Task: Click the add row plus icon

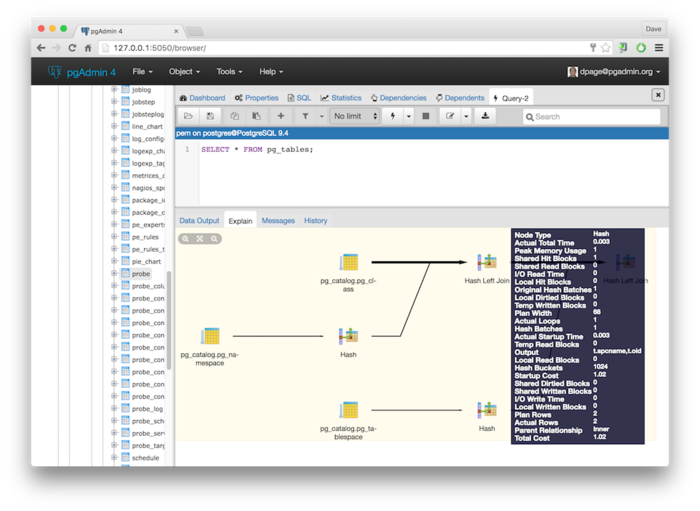Action: point(281,116)
